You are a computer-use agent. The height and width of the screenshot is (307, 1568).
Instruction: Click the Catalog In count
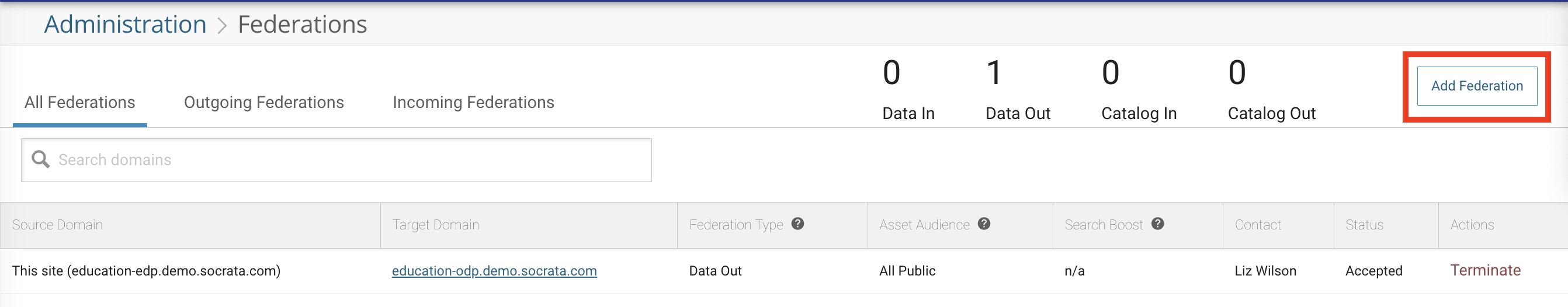click(x=1110, y=73)
